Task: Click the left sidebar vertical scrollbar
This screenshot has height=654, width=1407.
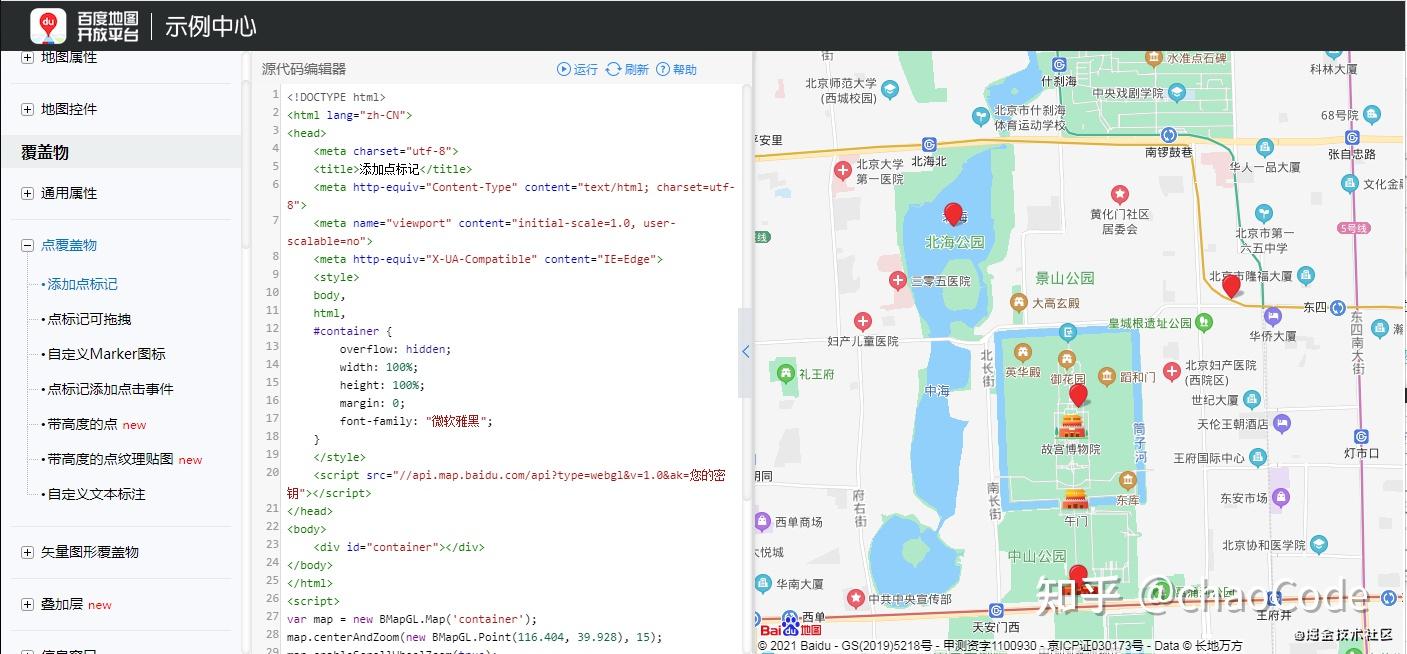Action: (x=245, y=165)
